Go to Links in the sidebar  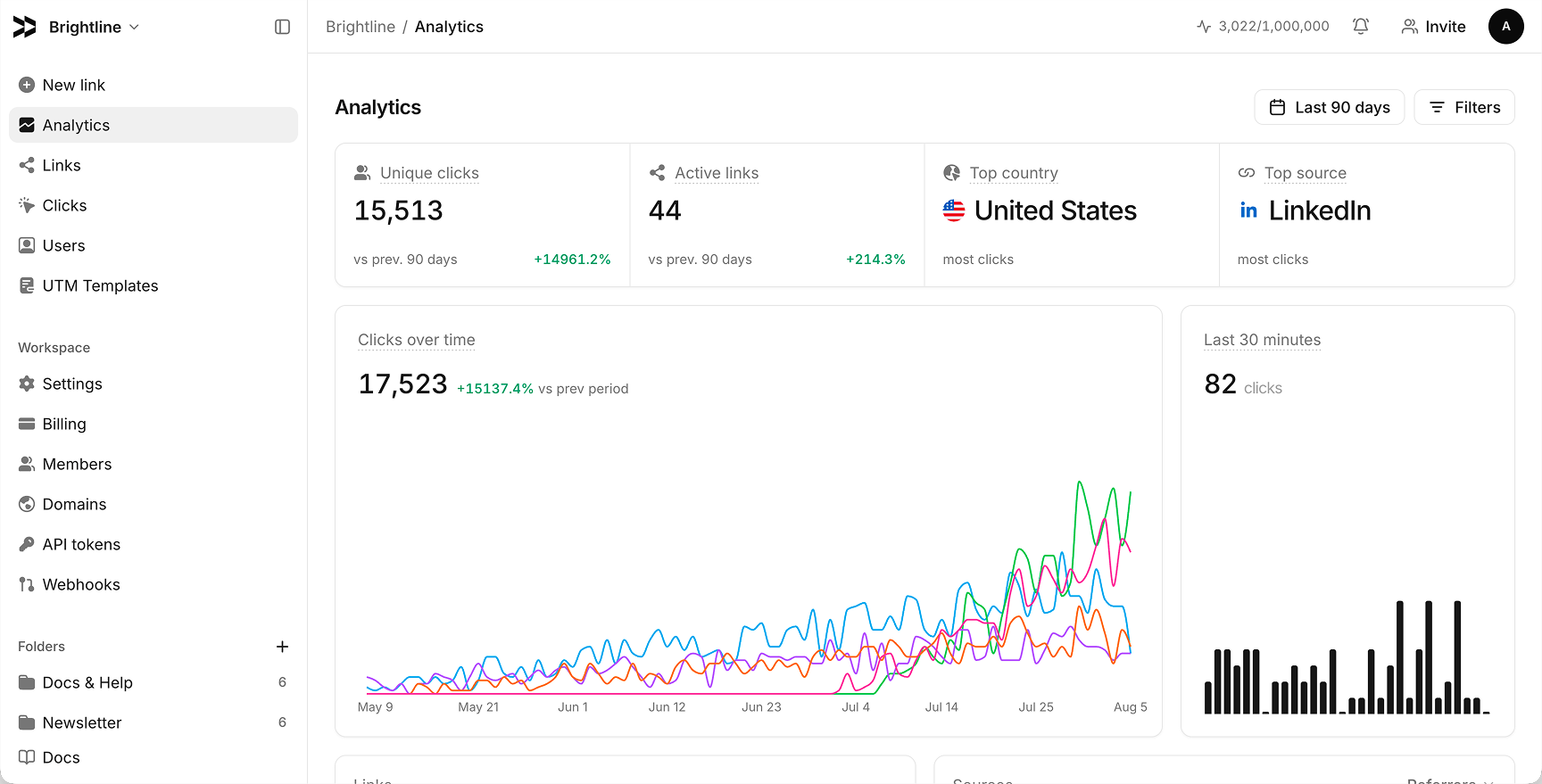(153, 165)
